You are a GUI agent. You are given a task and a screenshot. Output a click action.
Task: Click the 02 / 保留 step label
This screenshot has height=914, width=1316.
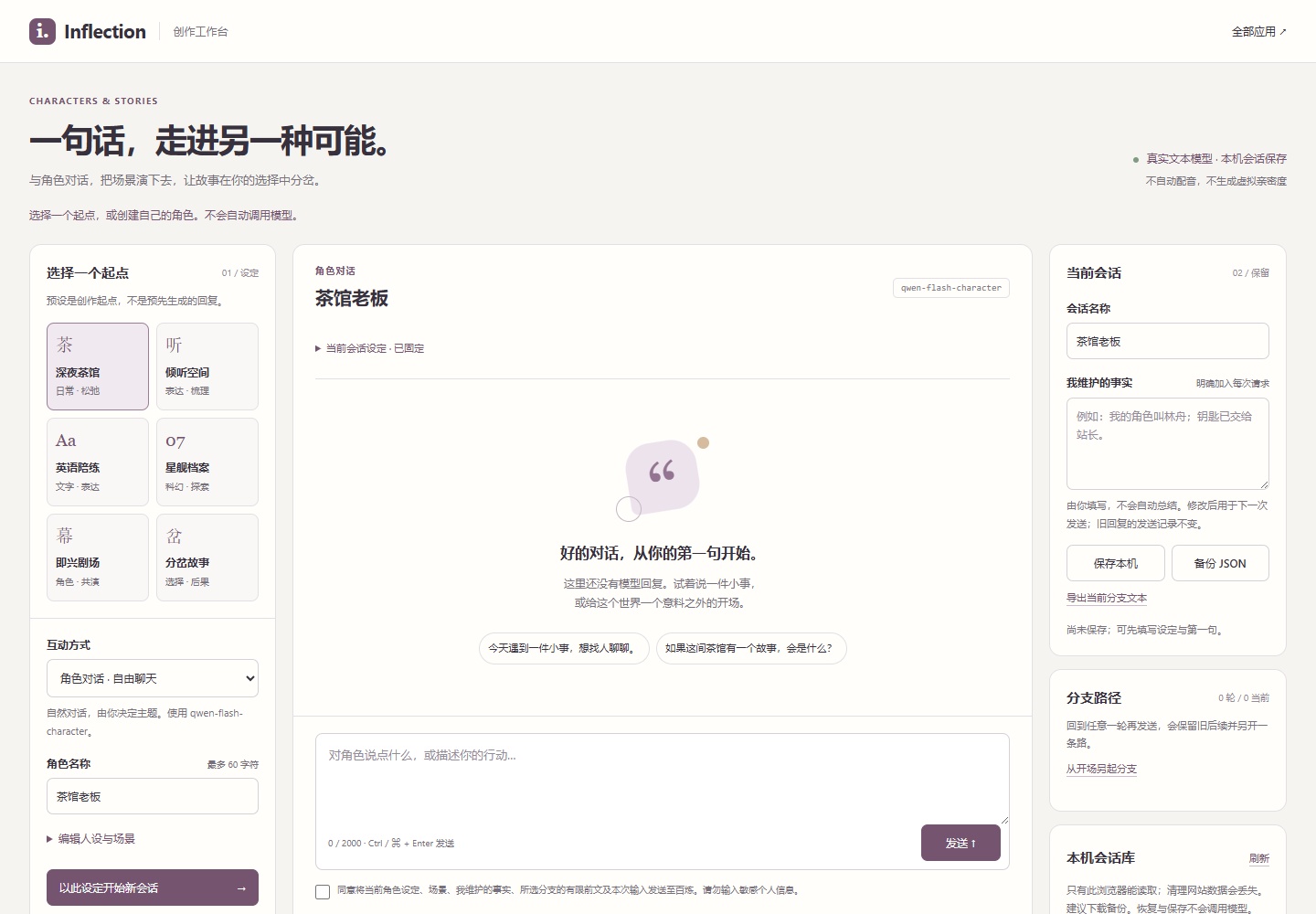point(1251,272)
